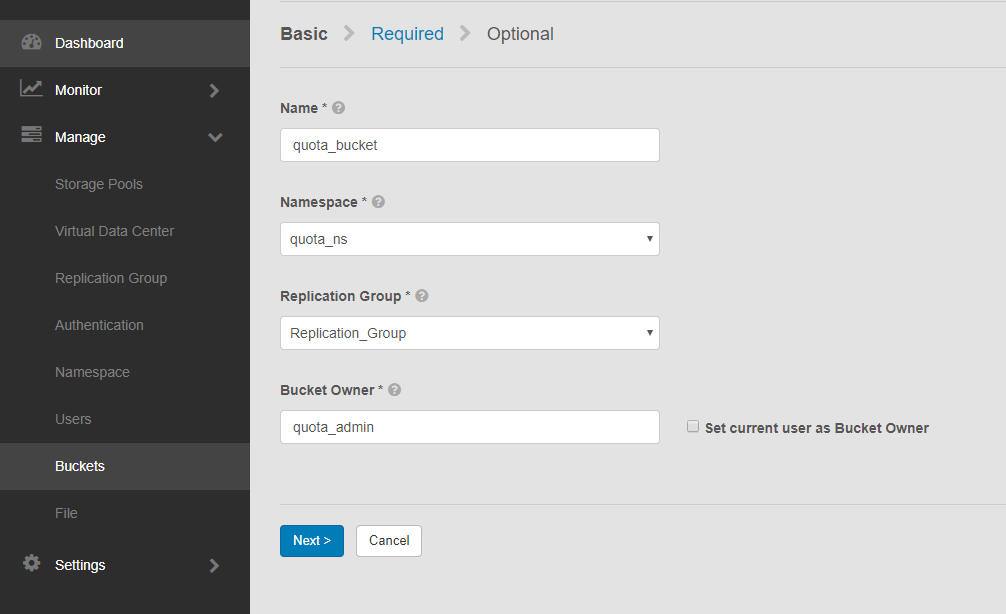
Task: Enable Set current user as Bucket Owner
Action: tap(693, 426)
